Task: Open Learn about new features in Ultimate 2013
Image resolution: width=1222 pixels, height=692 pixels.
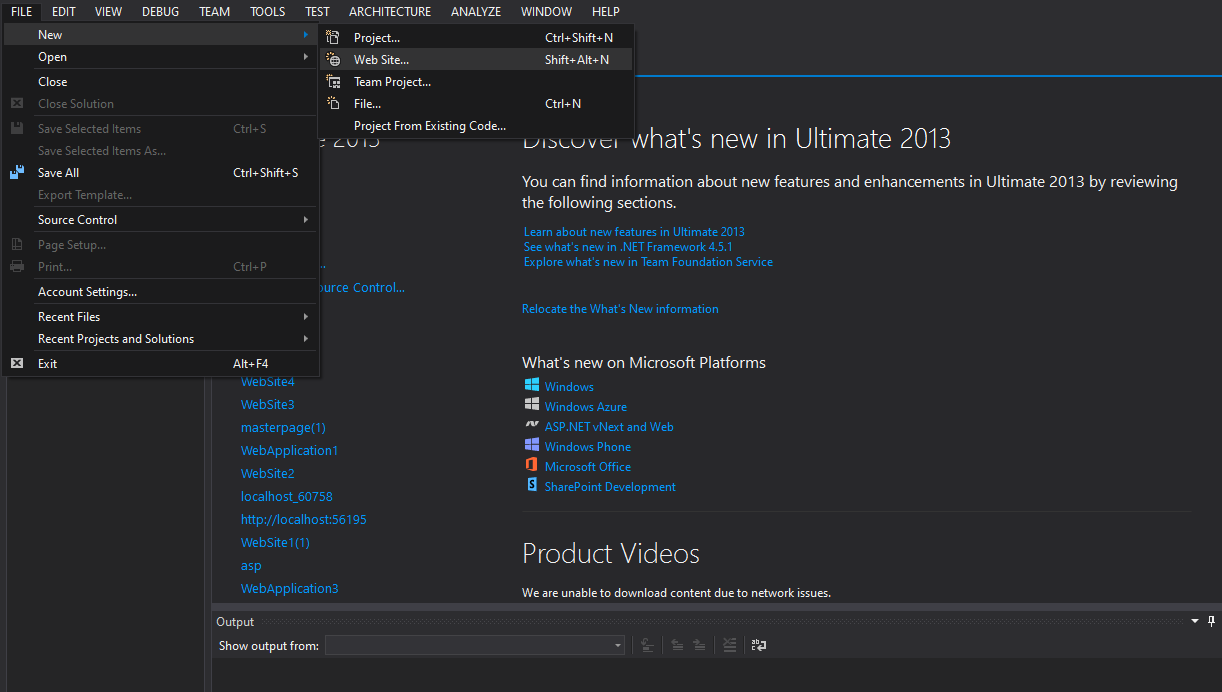Action: coord(634,231)
